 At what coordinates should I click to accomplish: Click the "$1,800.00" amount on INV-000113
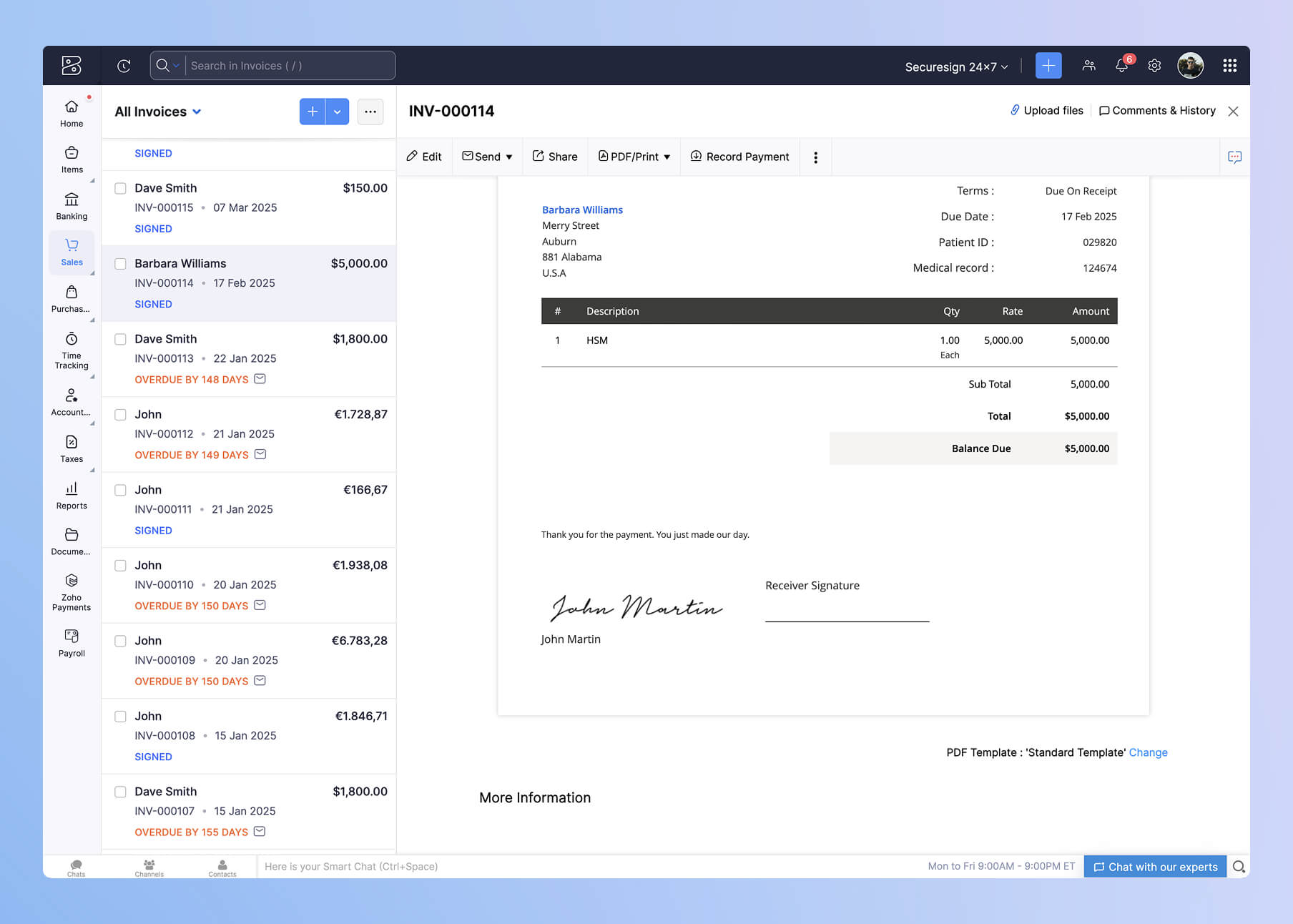(360, 339)
